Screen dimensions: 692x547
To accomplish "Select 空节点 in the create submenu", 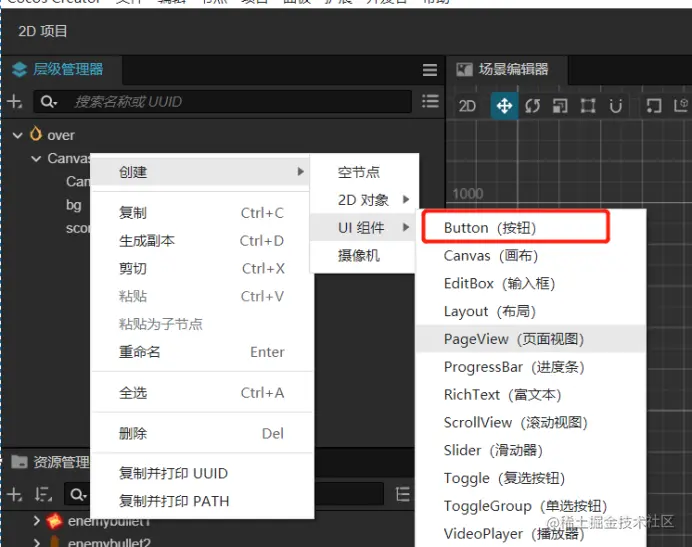I will 364,172.
